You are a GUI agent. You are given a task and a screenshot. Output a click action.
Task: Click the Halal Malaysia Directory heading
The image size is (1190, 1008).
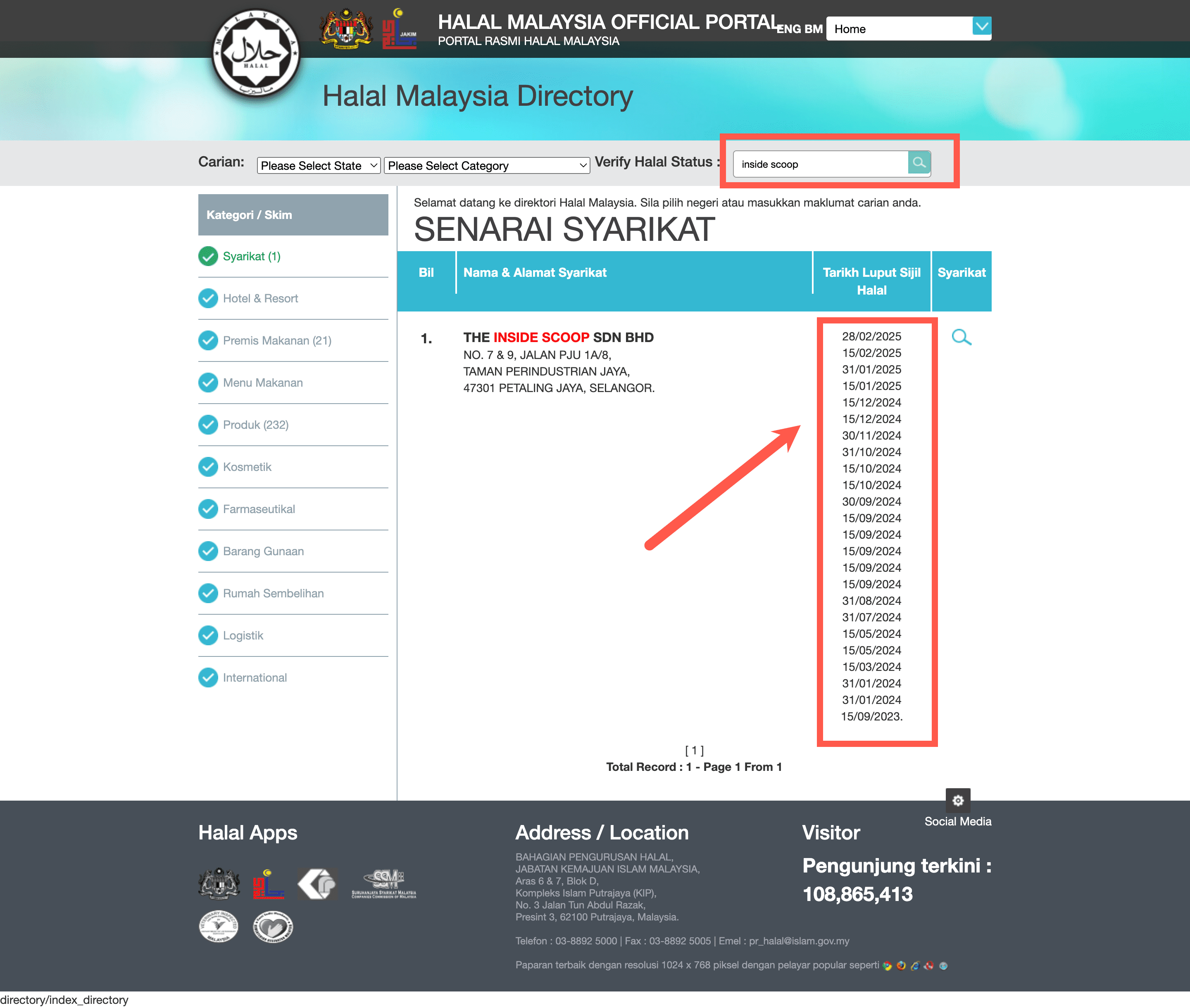478,96
